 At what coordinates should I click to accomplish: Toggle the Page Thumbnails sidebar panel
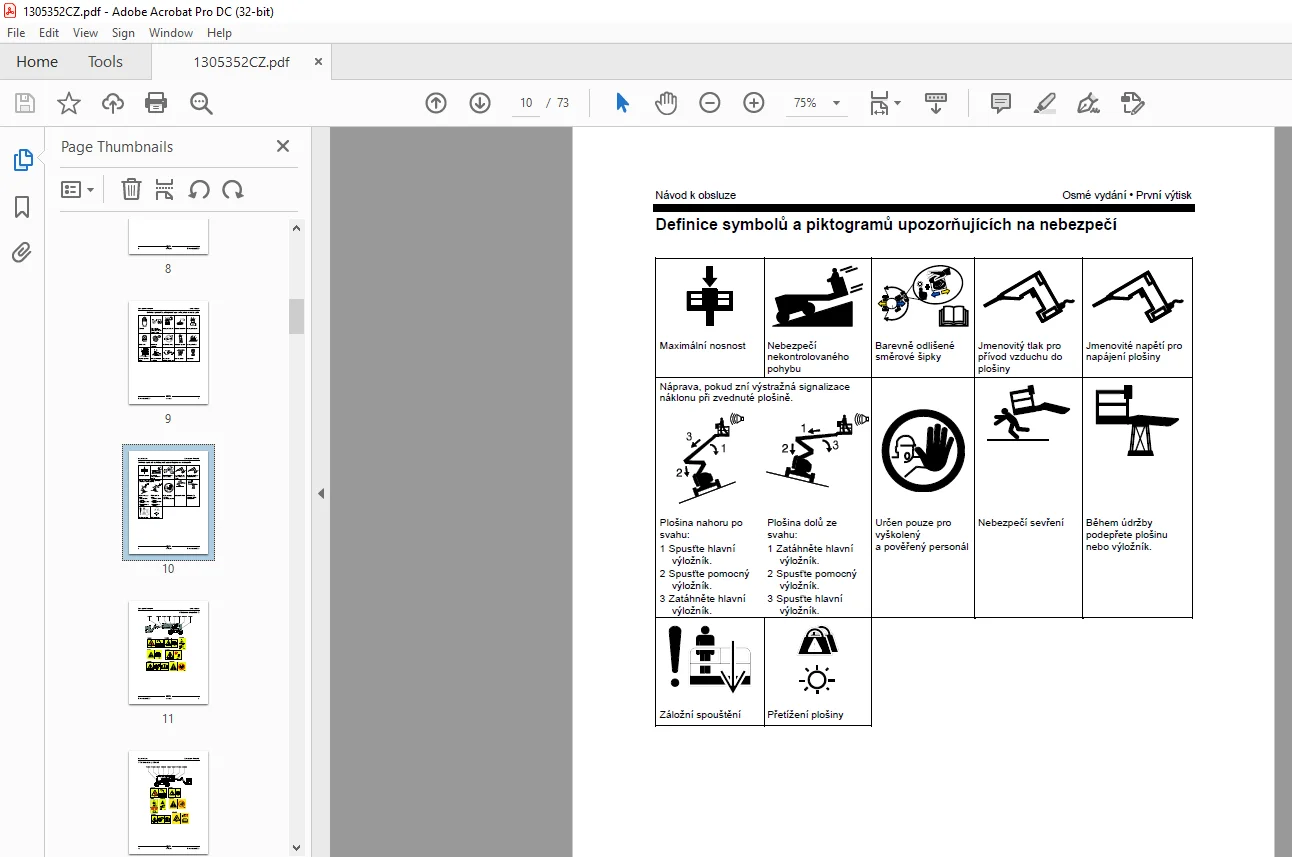[x=22, y=159]
